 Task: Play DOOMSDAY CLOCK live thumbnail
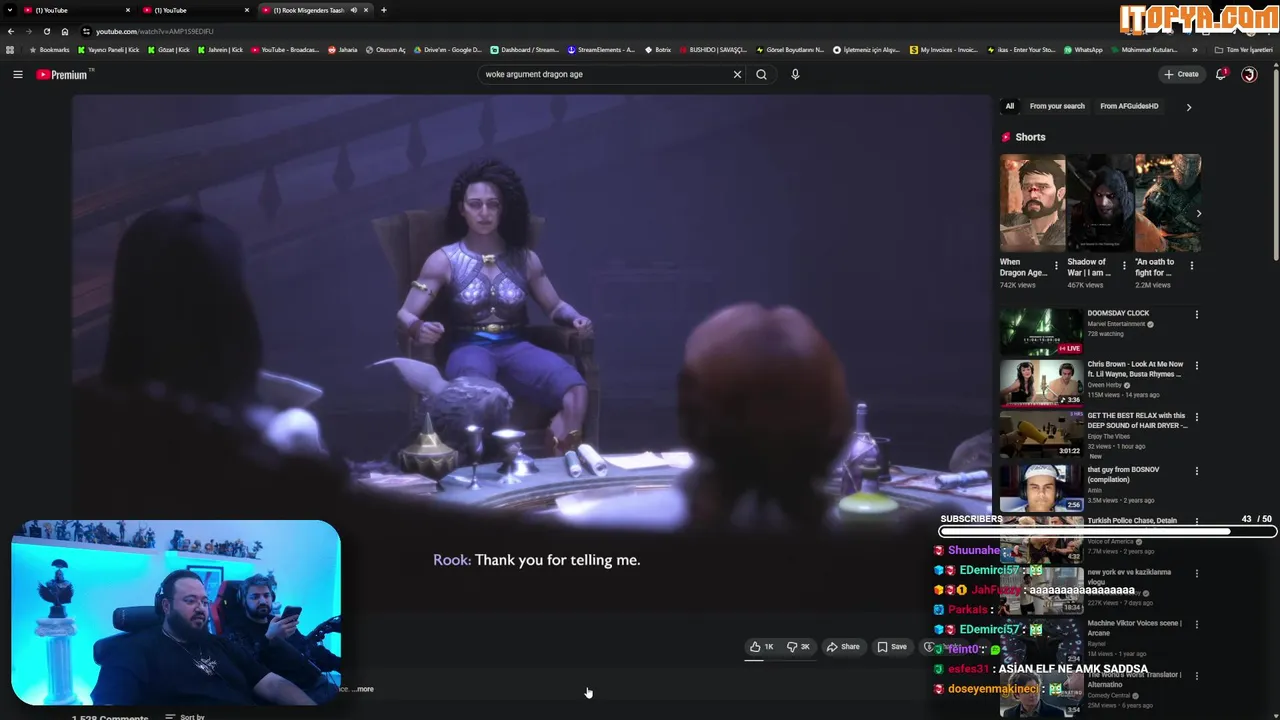click(1041, 331)
